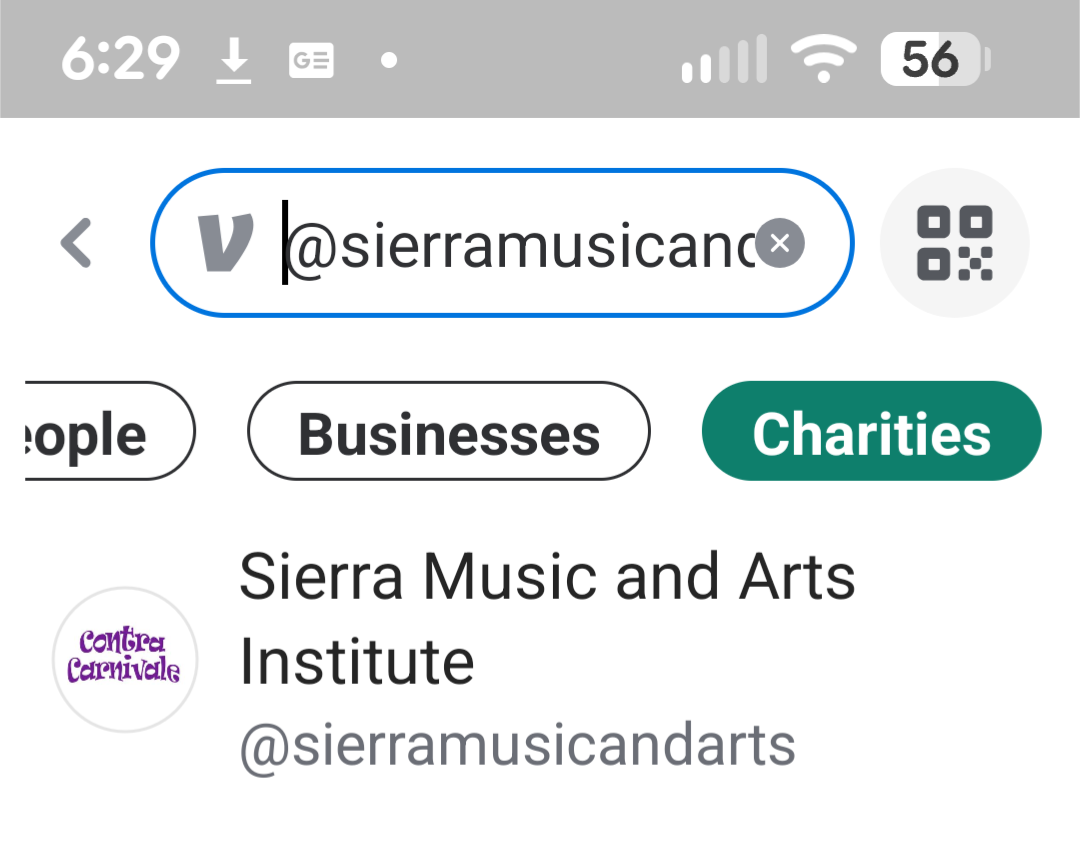
Task: Open Sierra Music and Arts Institute result
Action: [547, 577]
